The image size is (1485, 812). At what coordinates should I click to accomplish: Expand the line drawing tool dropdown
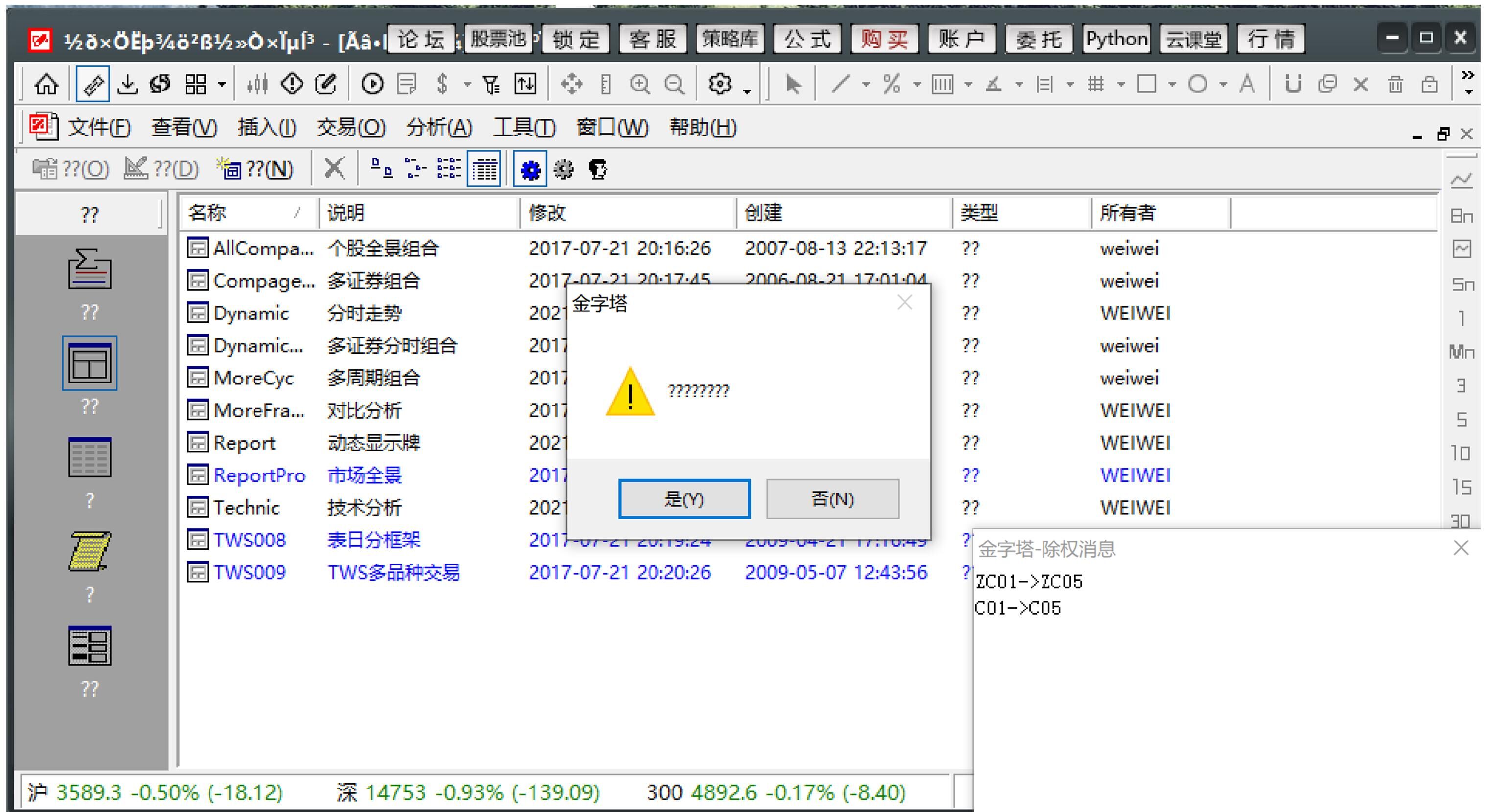(866, 85)
